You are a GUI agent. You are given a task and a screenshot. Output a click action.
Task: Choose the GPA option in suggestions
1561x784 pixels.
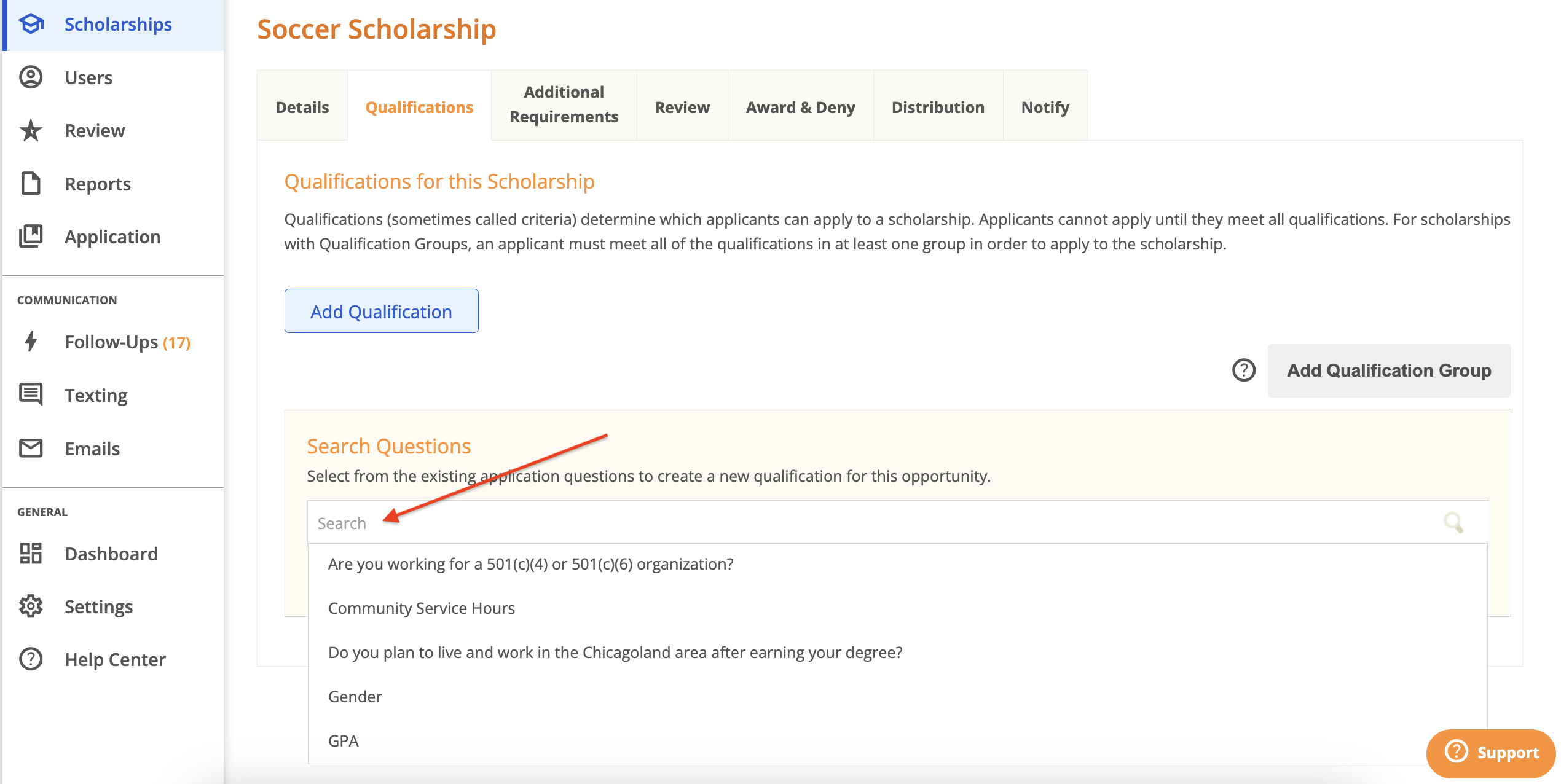343,741
